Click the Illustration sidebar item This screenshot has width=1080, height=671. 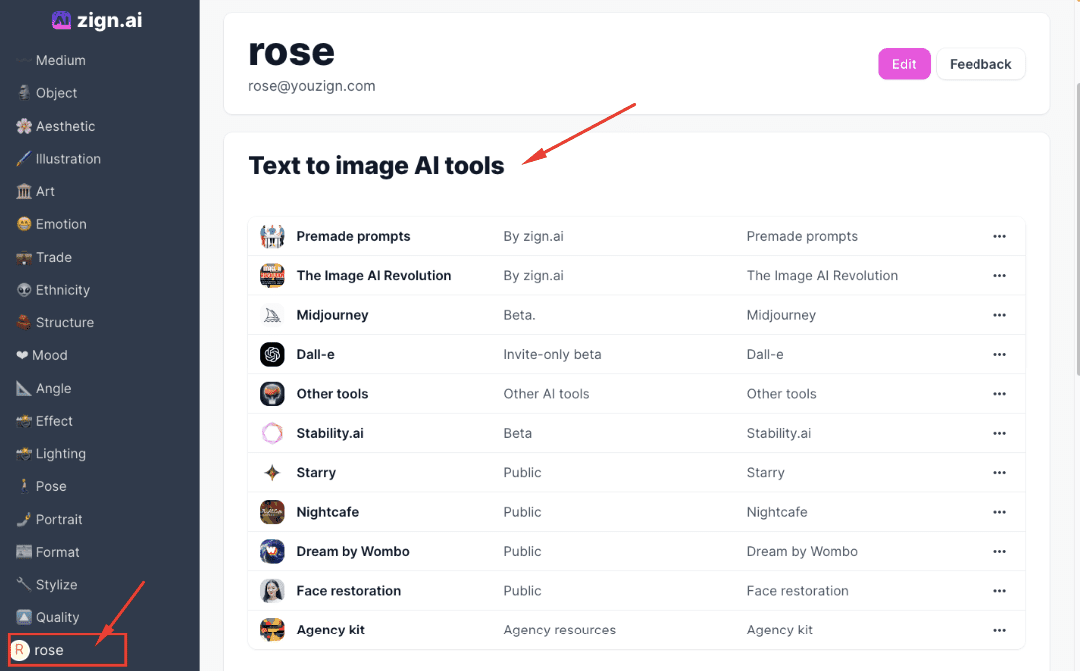click(68, 159)
